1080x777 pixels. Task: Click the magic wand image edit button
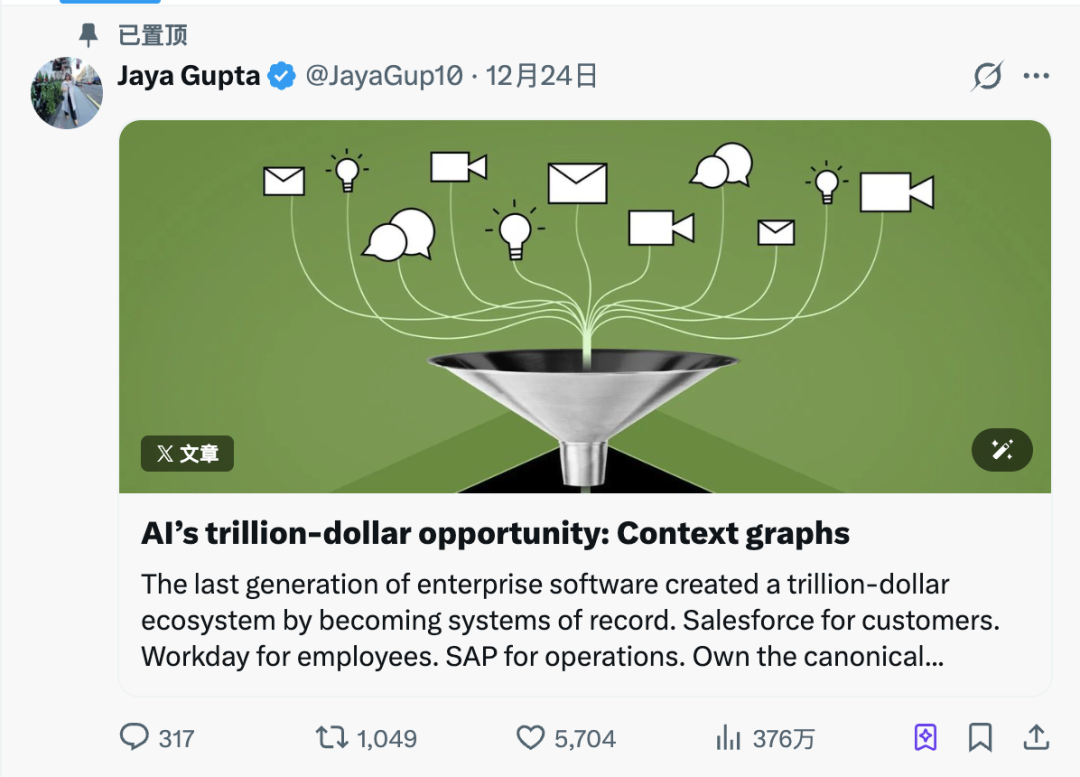(x=1002, y=450)
